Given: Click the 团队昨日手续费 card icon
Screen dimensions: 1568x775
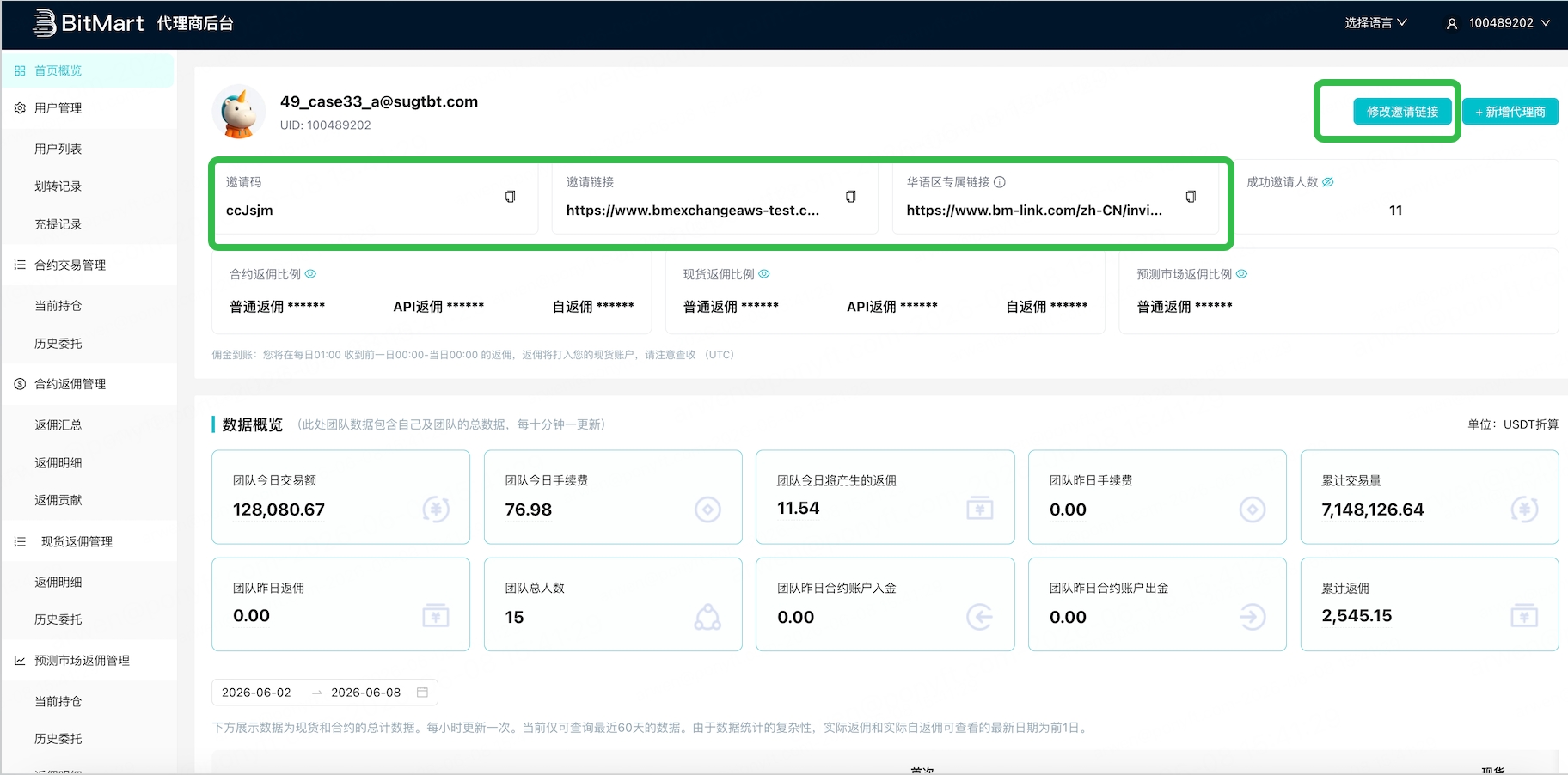Looking at the screenshot, I should (1253, 510).
